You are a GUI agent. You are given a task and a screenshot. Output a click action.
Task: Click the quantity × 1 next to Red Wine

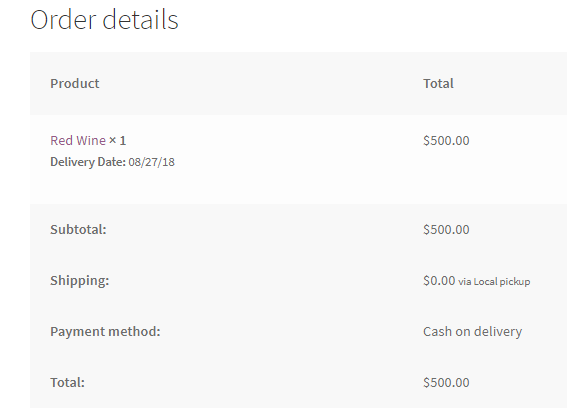click(117, 140)
